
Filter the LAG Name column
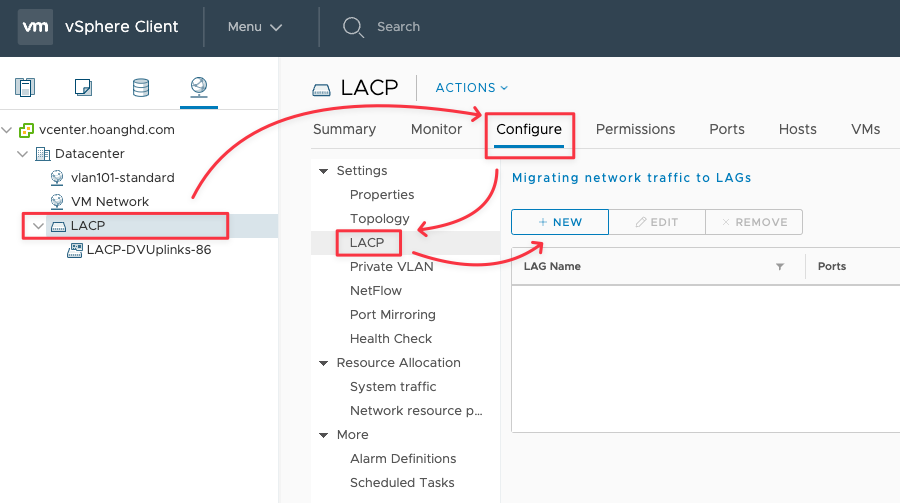[x=780, y=266]
